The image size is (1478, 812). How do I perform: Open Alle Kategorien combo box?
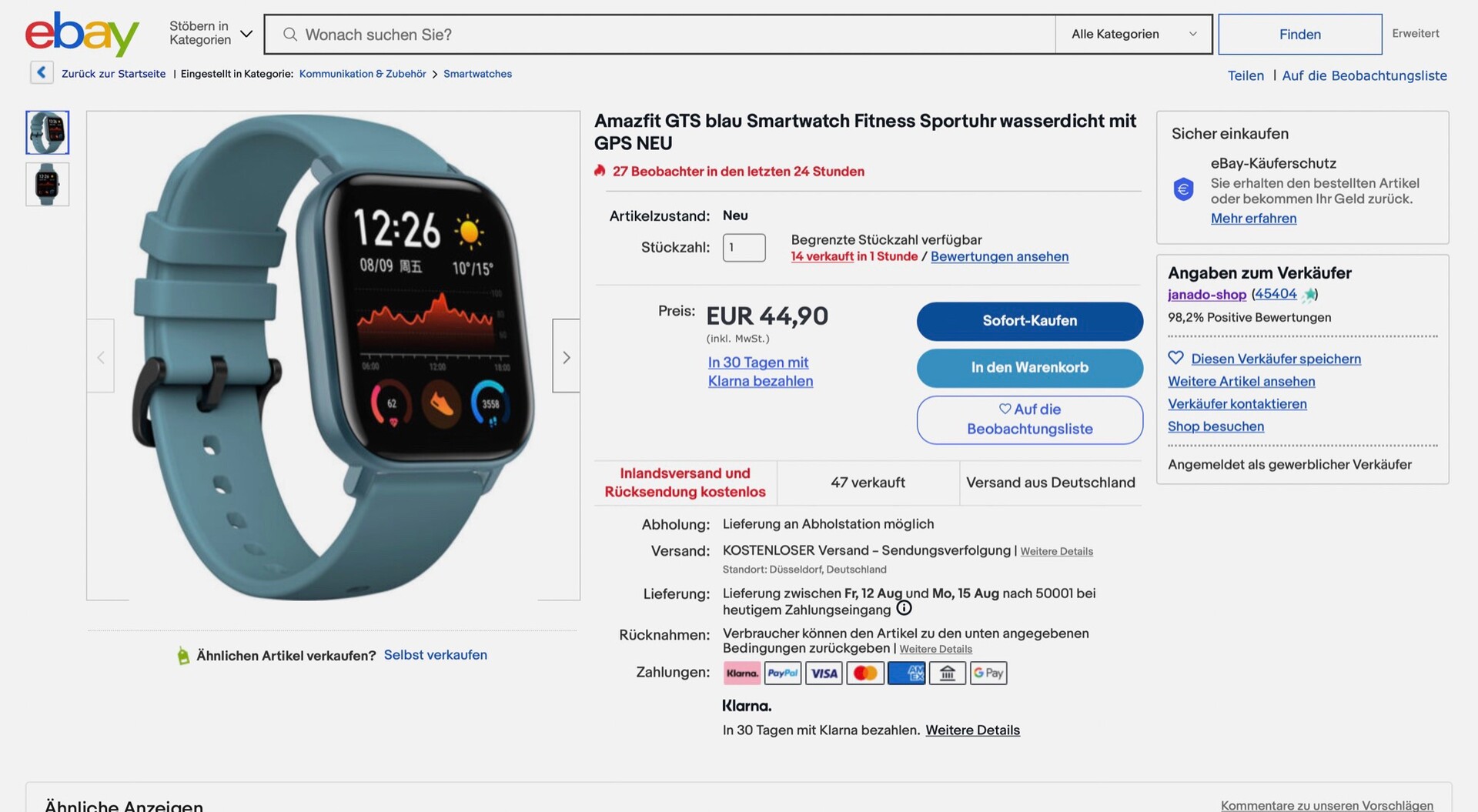click(x=1133, y=34)
